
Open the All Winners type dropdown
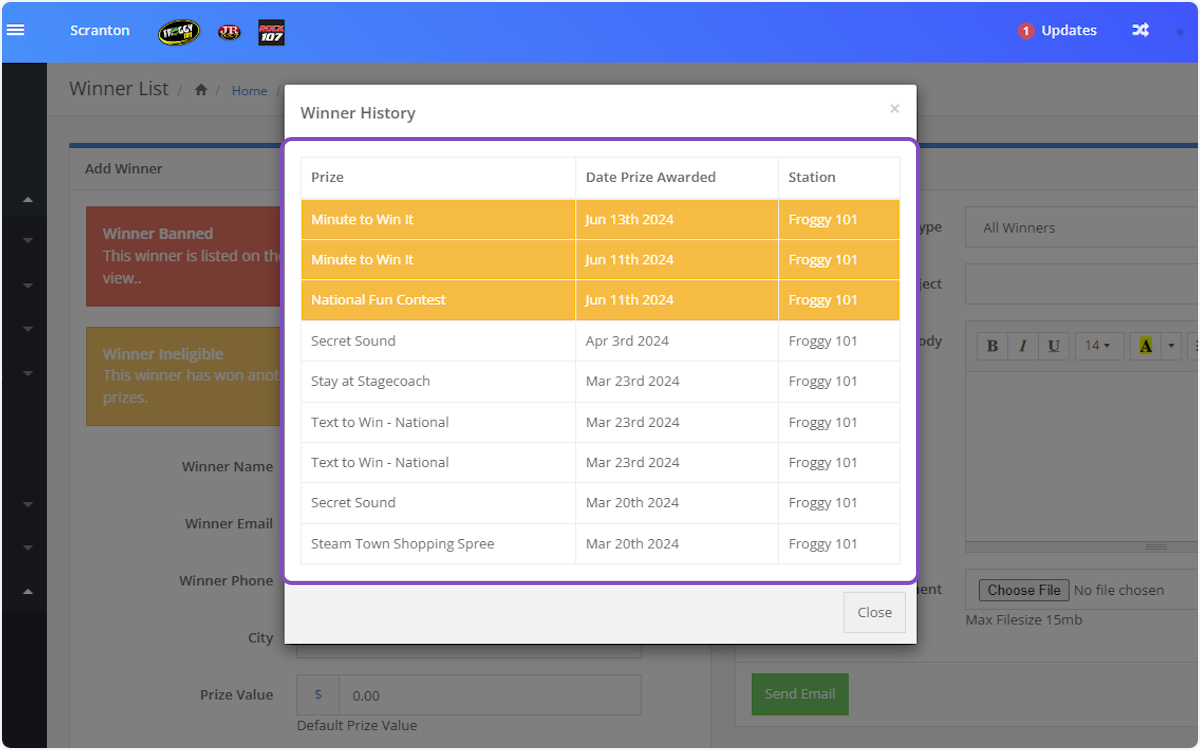click(1080, 228)
